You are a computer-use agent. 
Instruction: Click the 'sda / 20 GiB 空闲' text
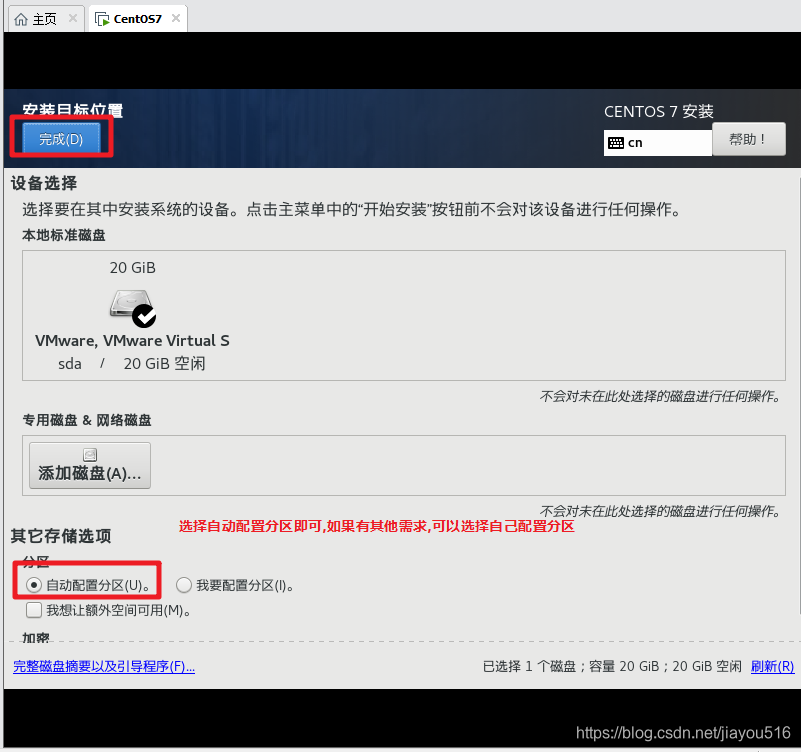132,364
